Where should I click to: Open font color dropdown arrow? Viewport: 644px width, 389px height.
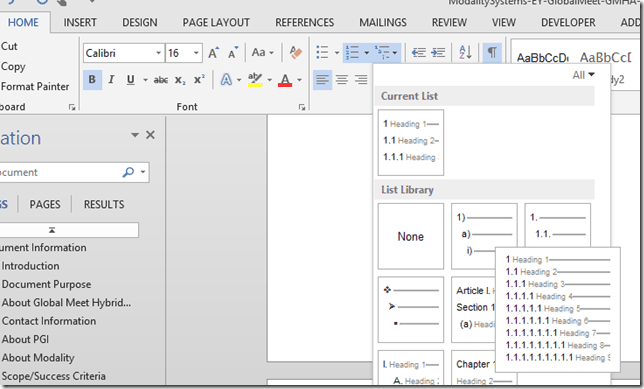click(x=299, y=80)
